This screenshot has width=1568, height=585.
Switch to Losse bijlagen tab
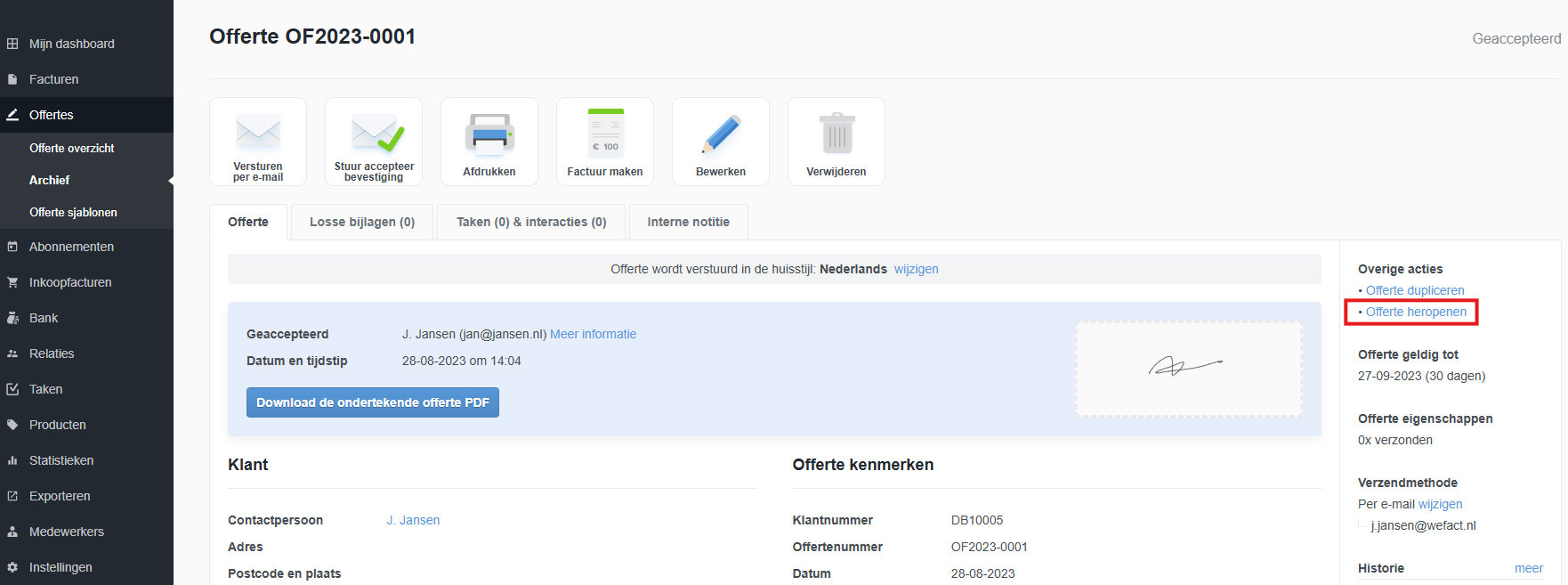click(x=362, y=222)
